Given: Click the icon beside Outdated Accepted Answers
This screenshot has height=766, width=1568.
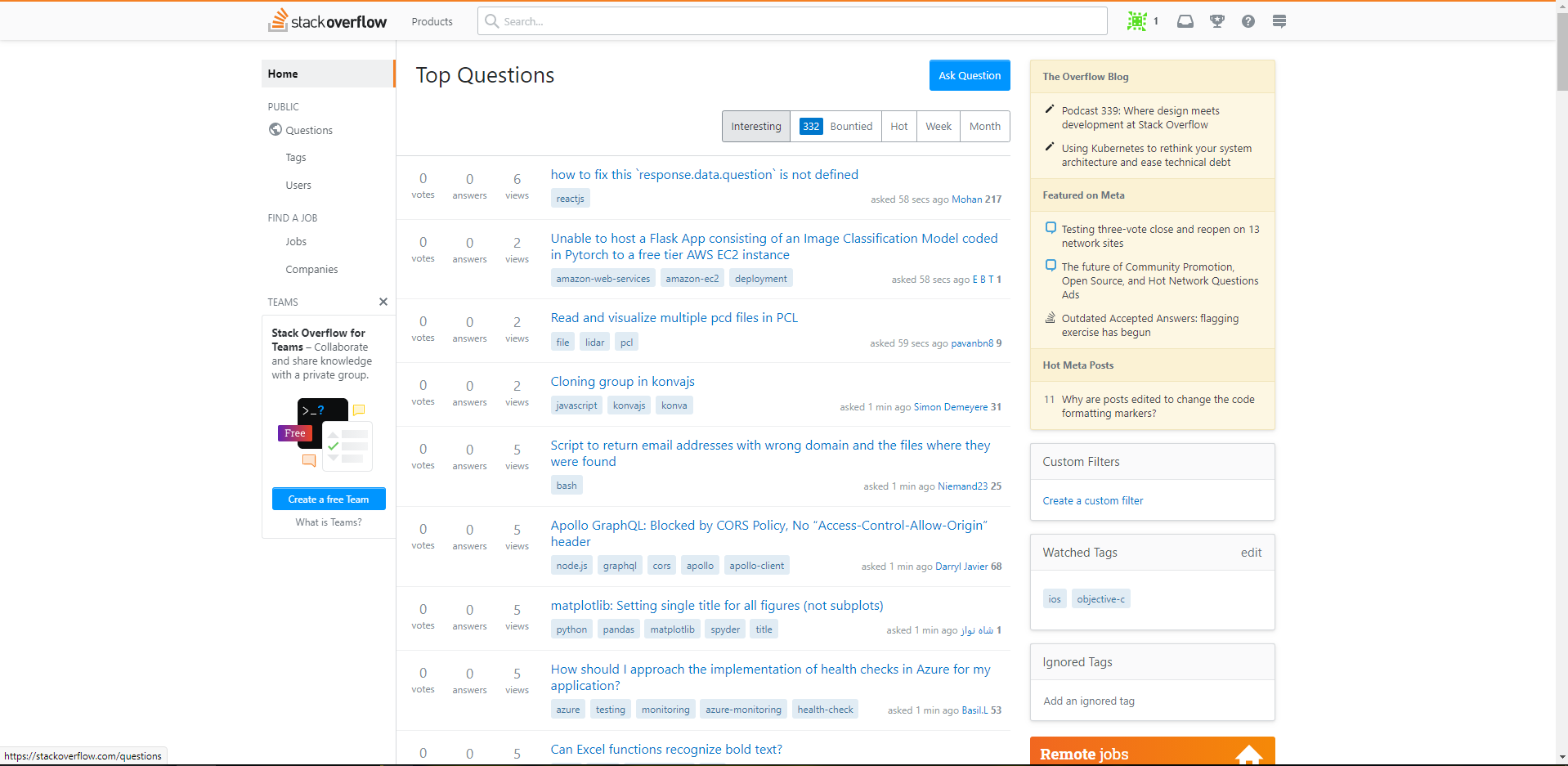Looking at the screenshot, I should pos(1051,317).
